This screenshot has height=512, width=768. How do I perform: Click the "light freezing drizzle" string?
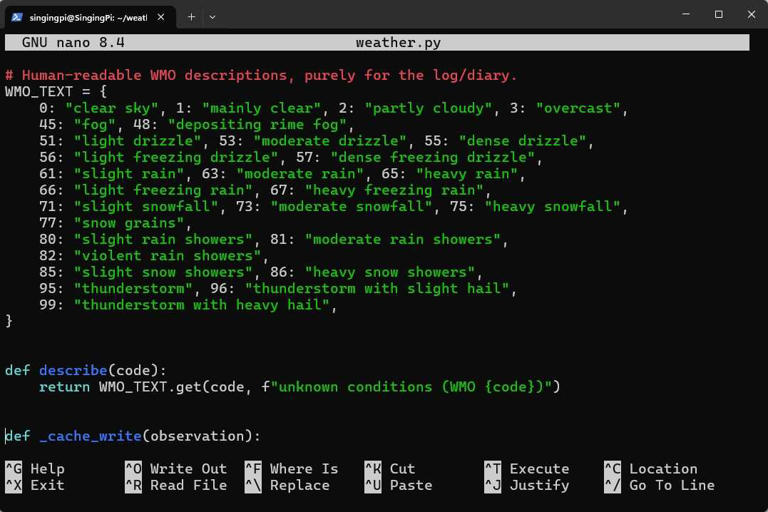176,157
